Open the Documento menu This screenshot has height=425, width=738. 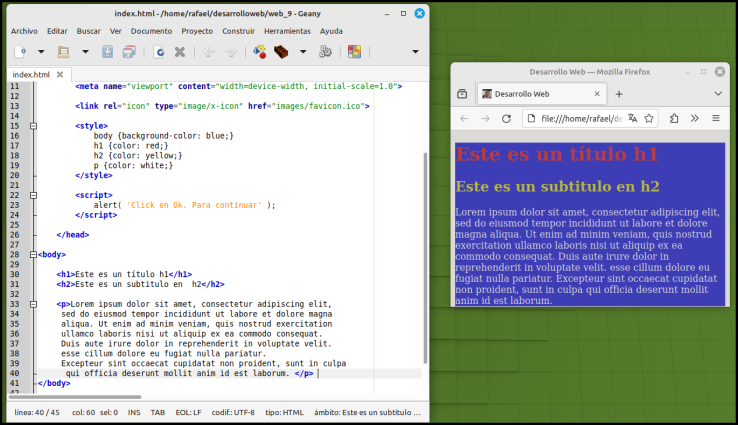(152, 31)
